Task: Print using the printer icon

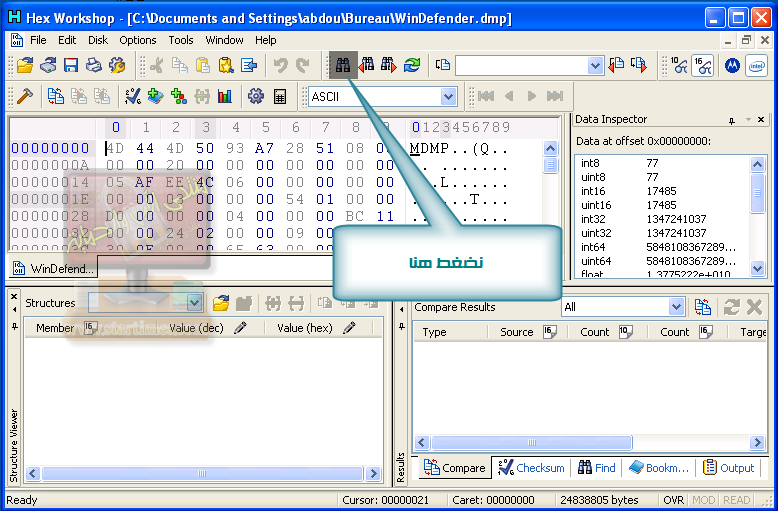Action: tap(94, 65)
